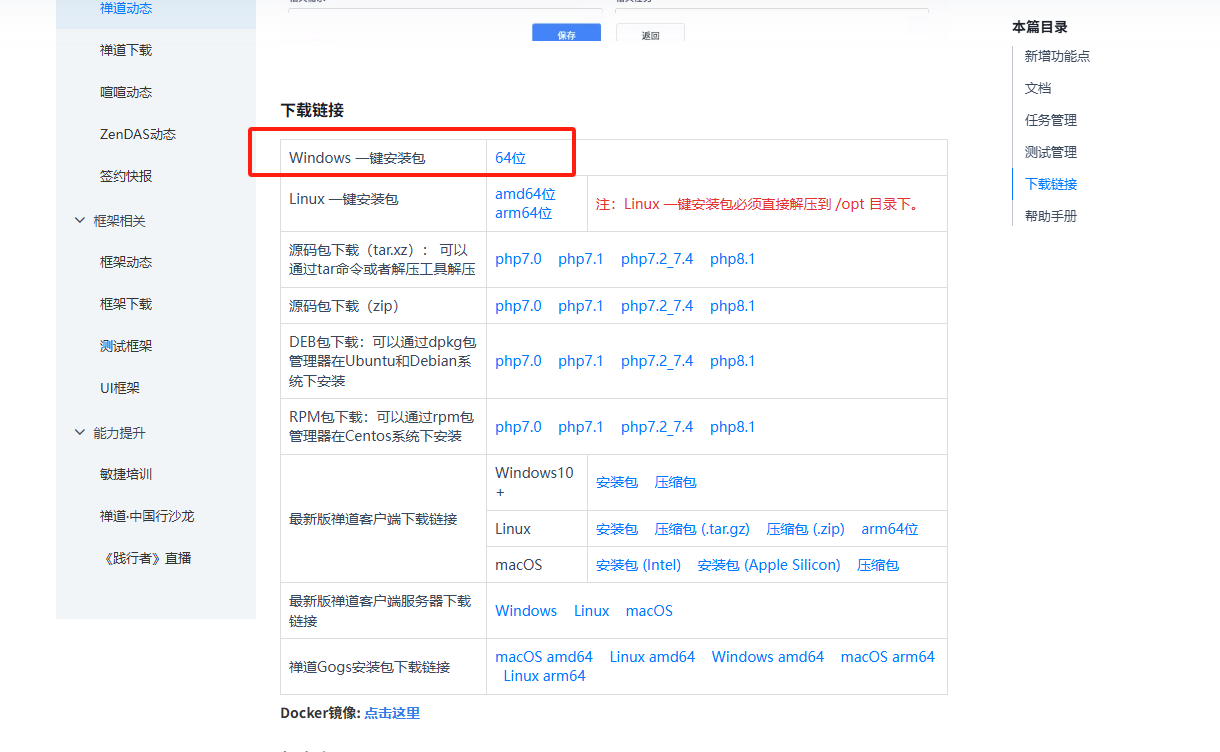Screen dimensions: 1220x752
Task: Download DEB package for php7.2_7.4
Action: [657, 361]
